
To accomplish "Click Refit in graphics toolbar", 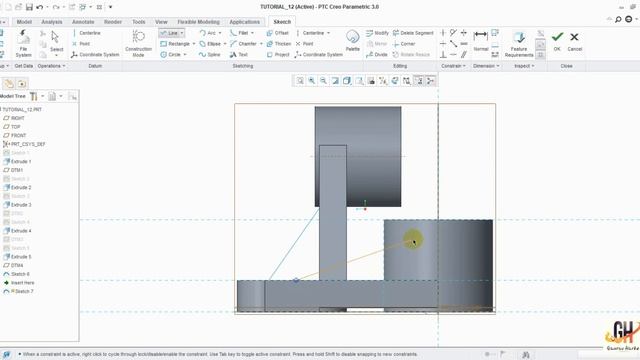I will tap(300, 81).
